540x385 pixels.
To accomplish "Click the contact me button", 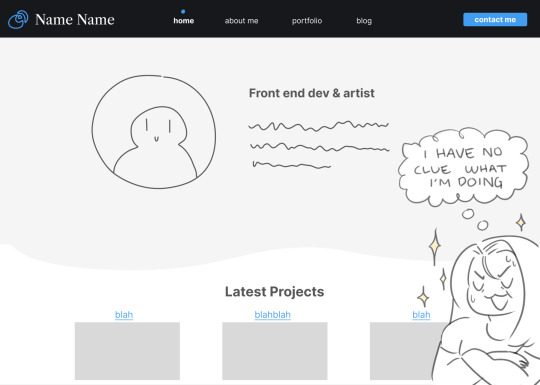I will 495,20.
